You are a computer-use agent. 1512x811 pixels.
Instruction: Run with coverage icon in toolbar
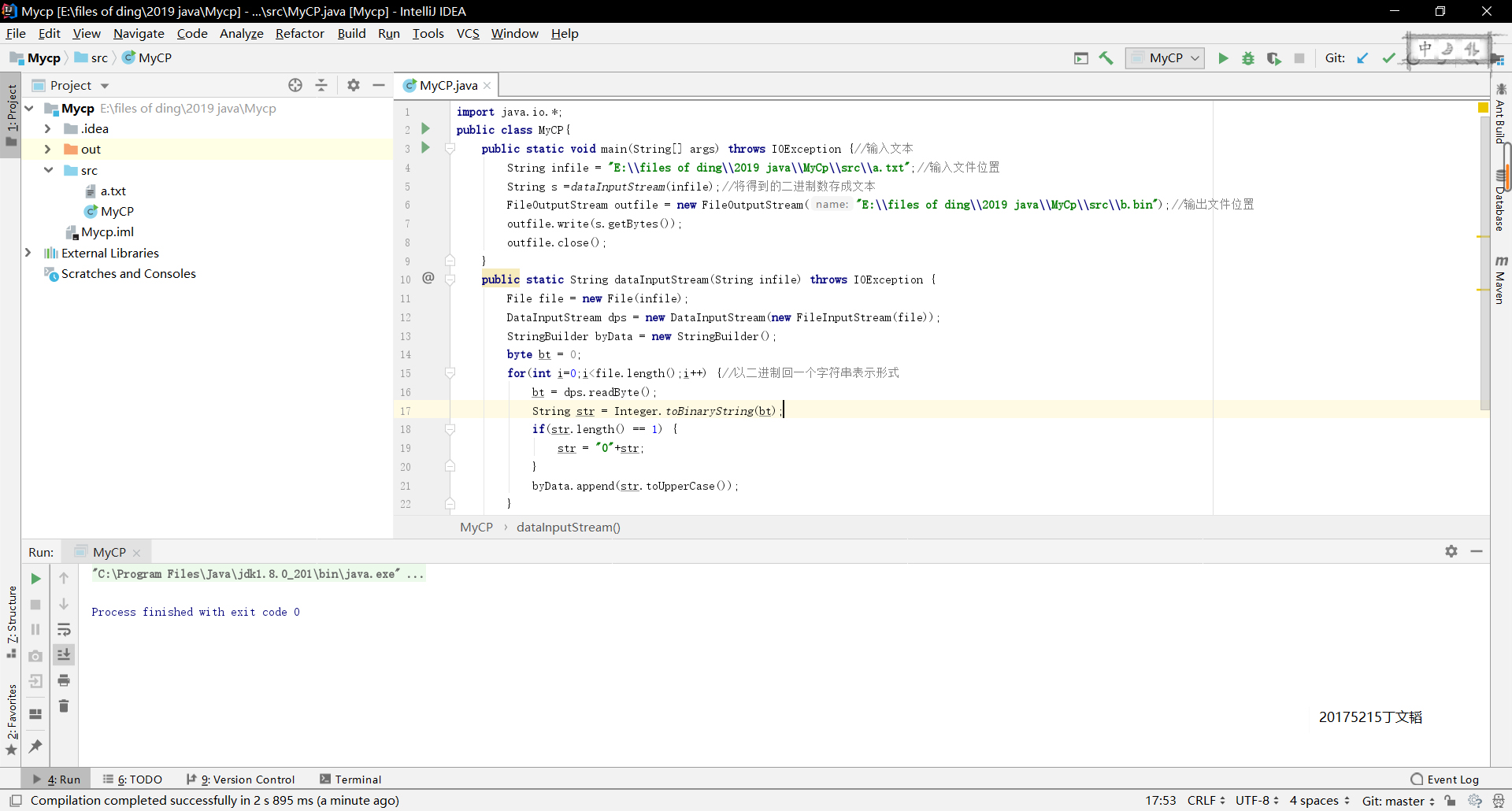(1273, 58)
